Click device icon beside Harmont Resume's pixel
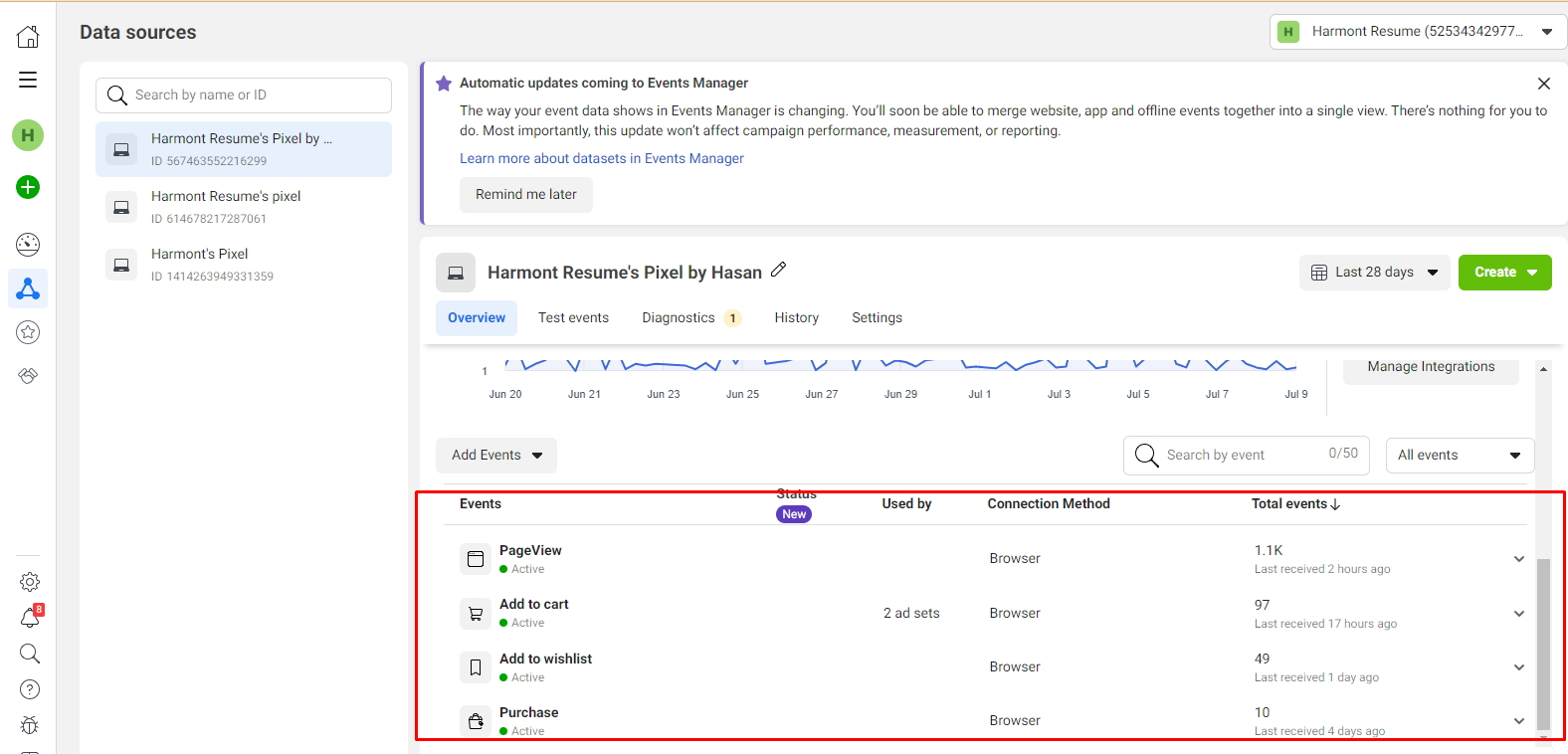Screen dimensions: 1568x754 tap(121, 207)
